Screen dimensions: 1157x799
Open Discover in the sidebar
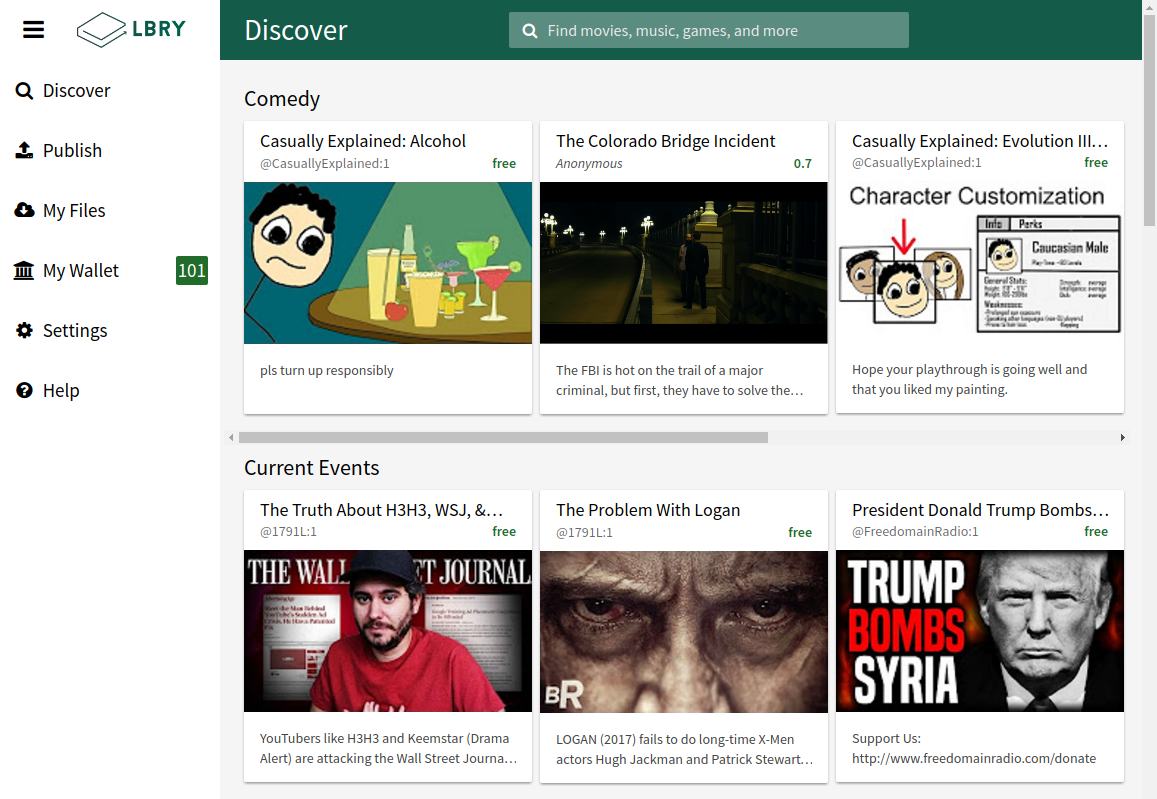77,91
